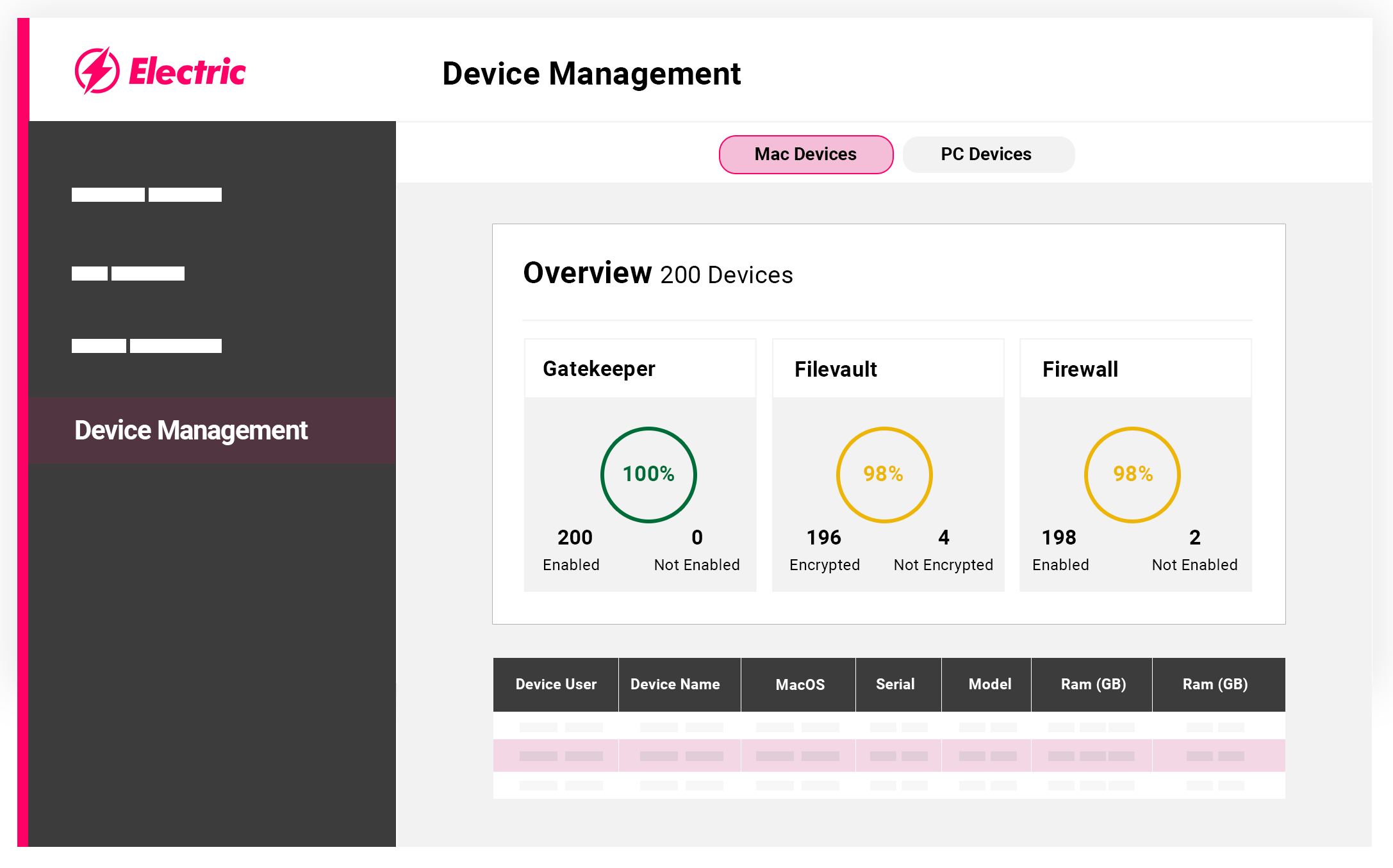Click the Electric lightning bolt logo
This screenshot has width=1393, height=868.
point(97,71)
